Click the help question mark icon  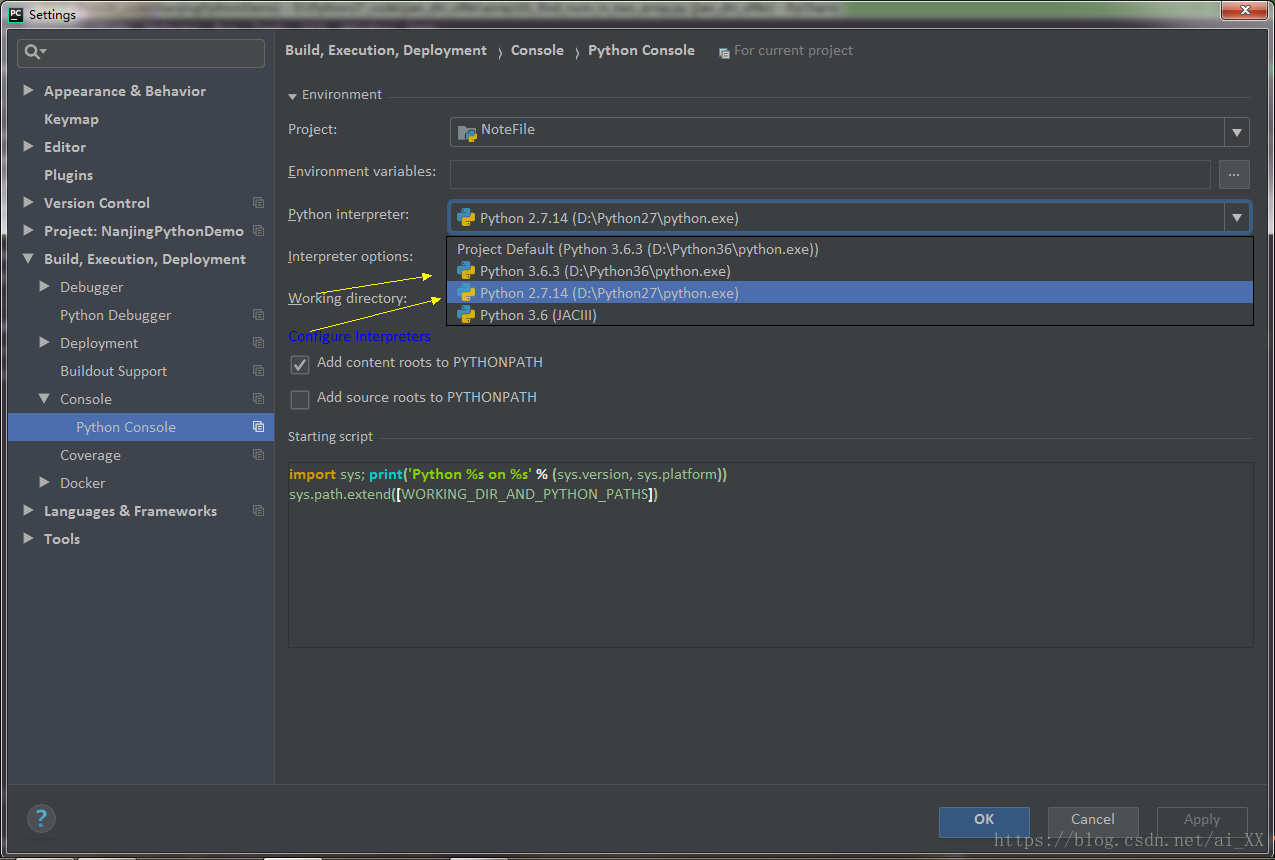pyautogui.click(x=41, y=819)
